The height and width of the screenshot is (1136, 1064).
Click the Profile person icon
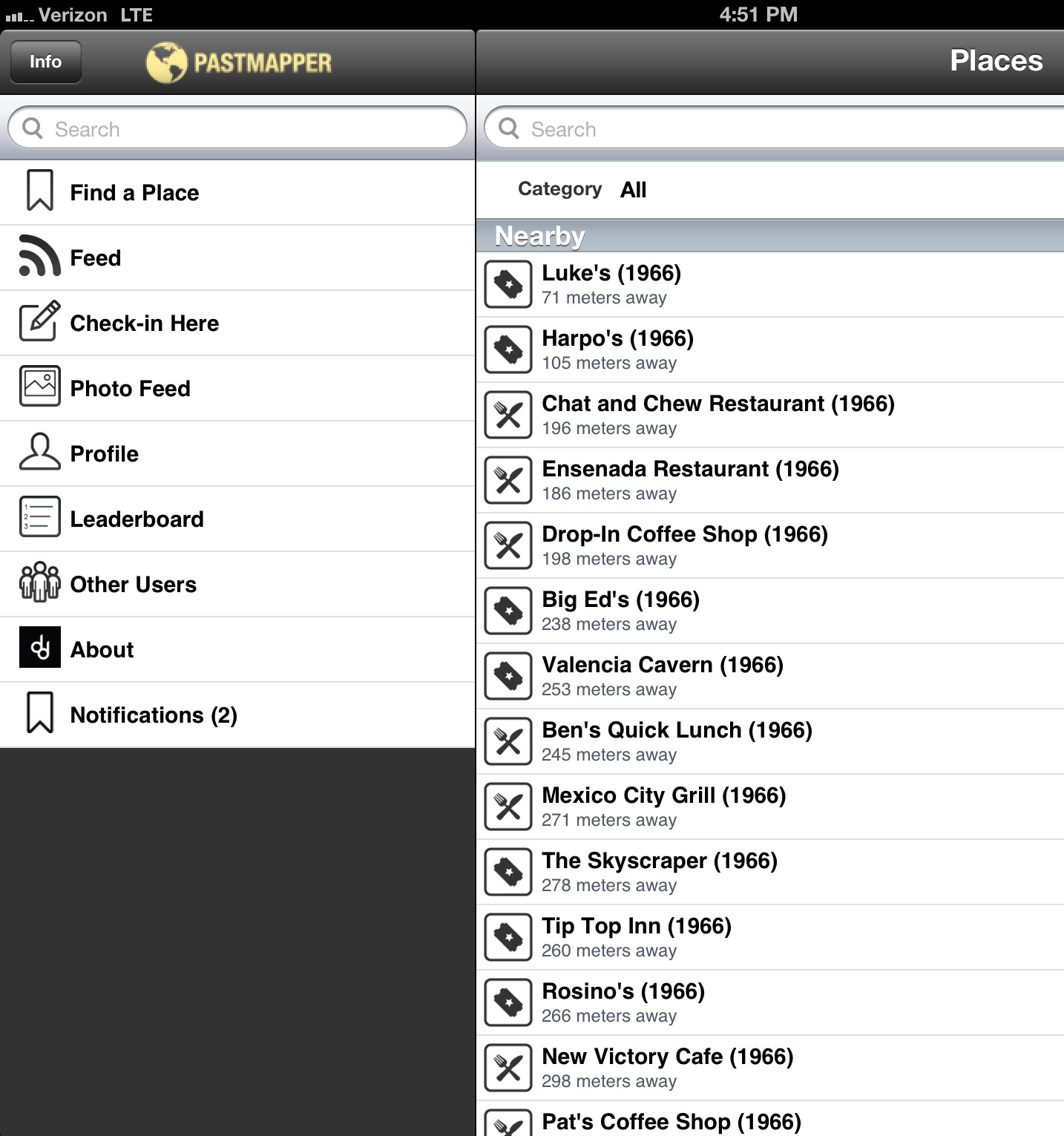(40, 452)
